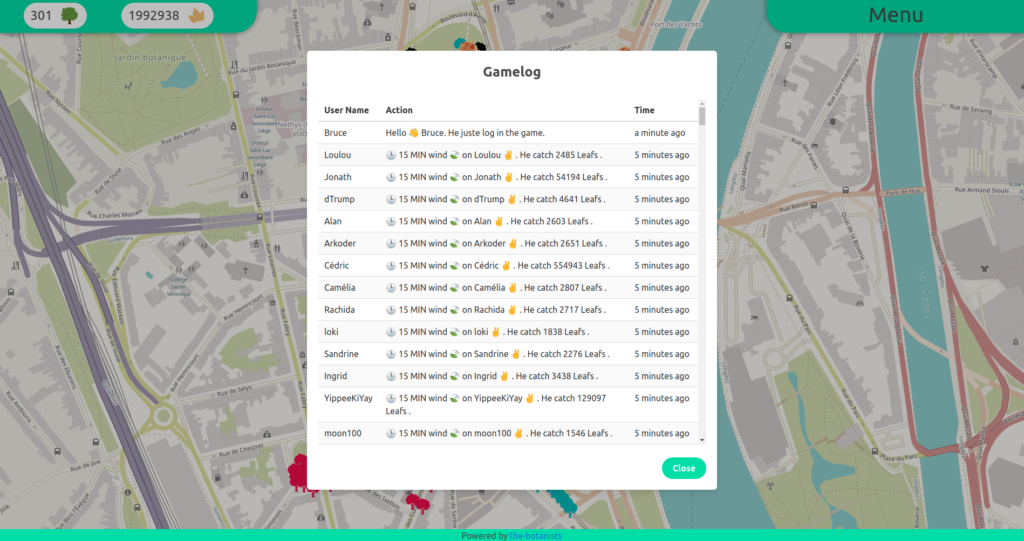
Task: Click 'a minute ago' time in Bruce's row
Action: pos(660,133)
